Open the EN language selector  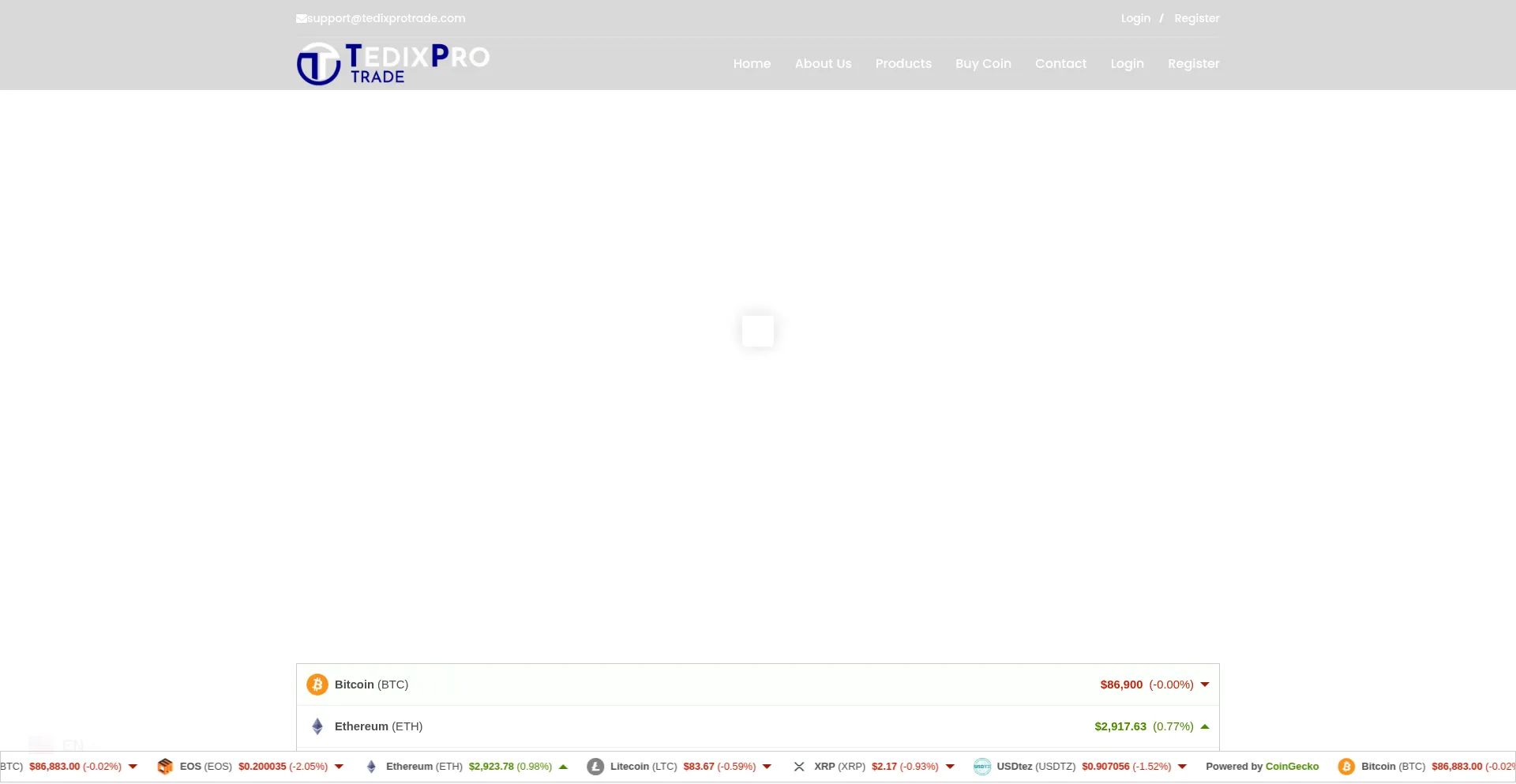[57, 745]
